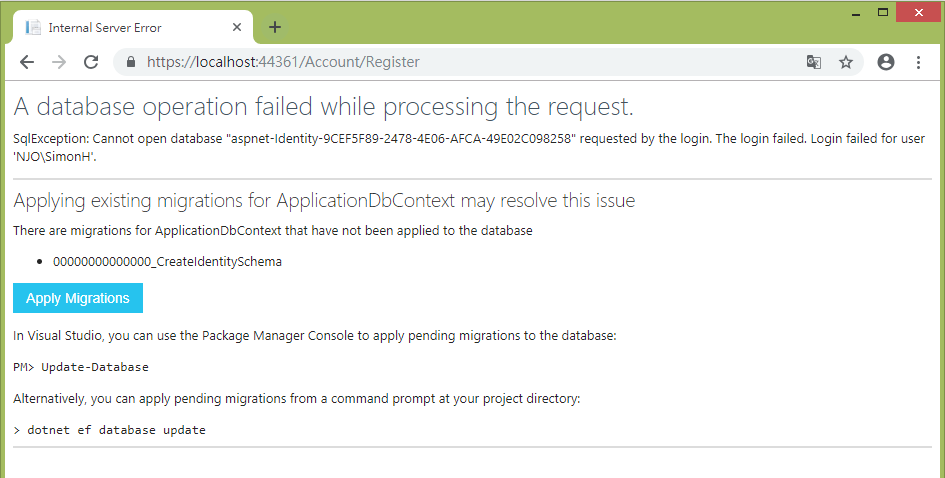Go back to the previous page
Image resolution: width=945 pixels, height=478 pixels.
pos(27,62)
